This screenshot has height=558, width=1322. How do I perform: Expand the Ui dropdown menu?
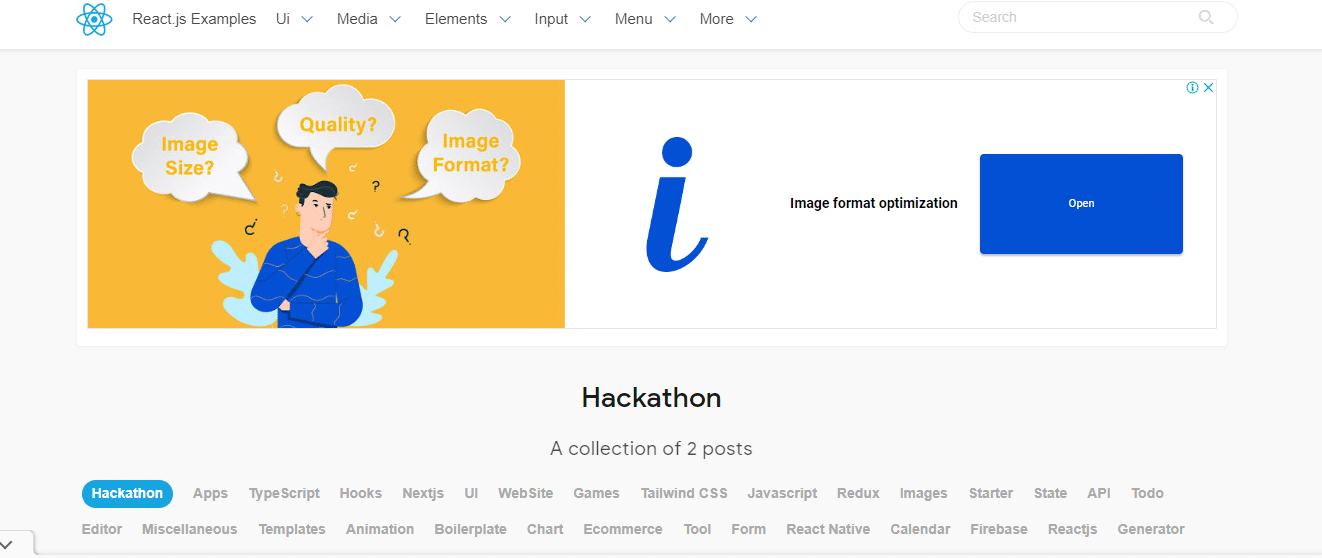pyautogui.click(x=295, y=19)
